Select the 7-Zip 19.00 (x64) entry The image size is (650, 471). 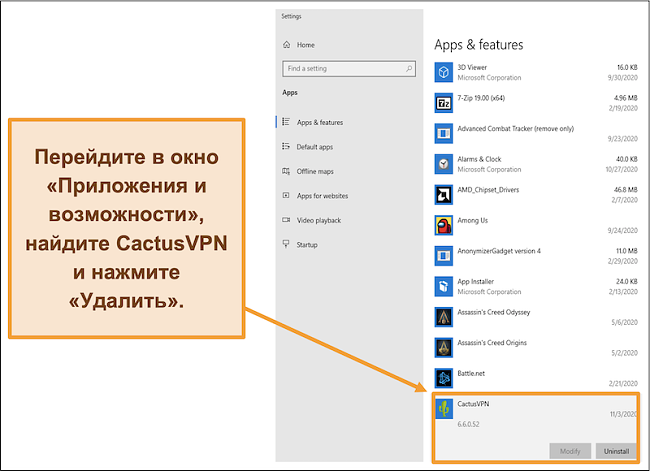point(481,98)
